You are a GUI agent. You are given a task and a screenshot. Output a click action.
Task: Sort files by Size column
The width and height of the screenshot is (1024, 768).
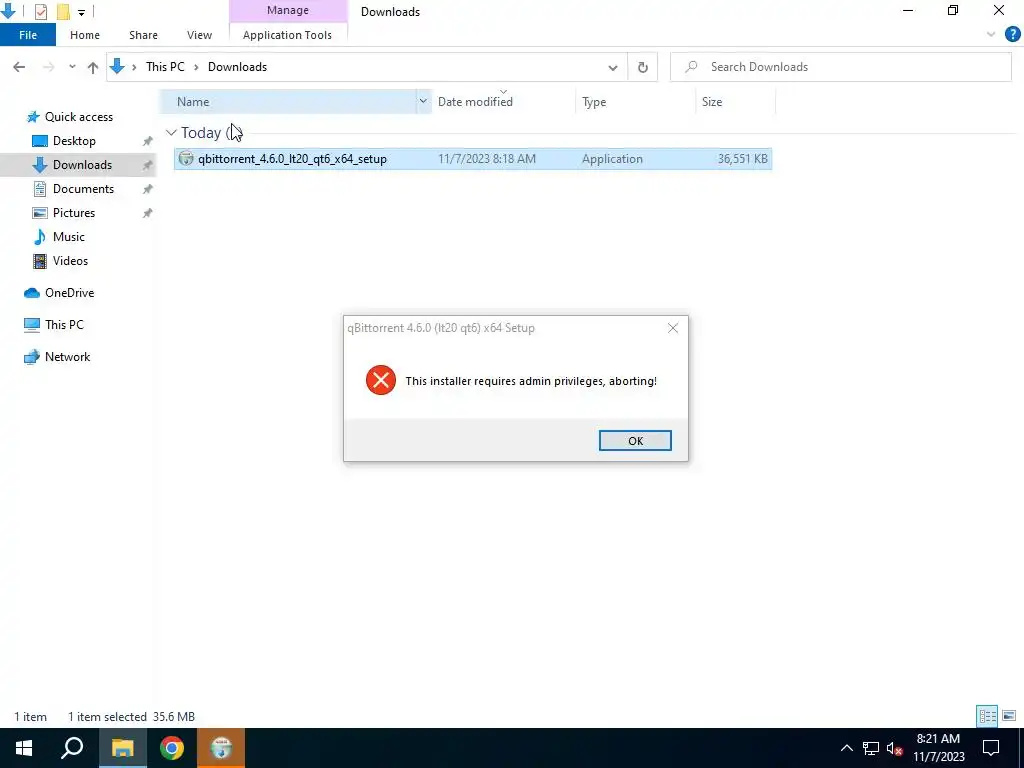point(735,102)
